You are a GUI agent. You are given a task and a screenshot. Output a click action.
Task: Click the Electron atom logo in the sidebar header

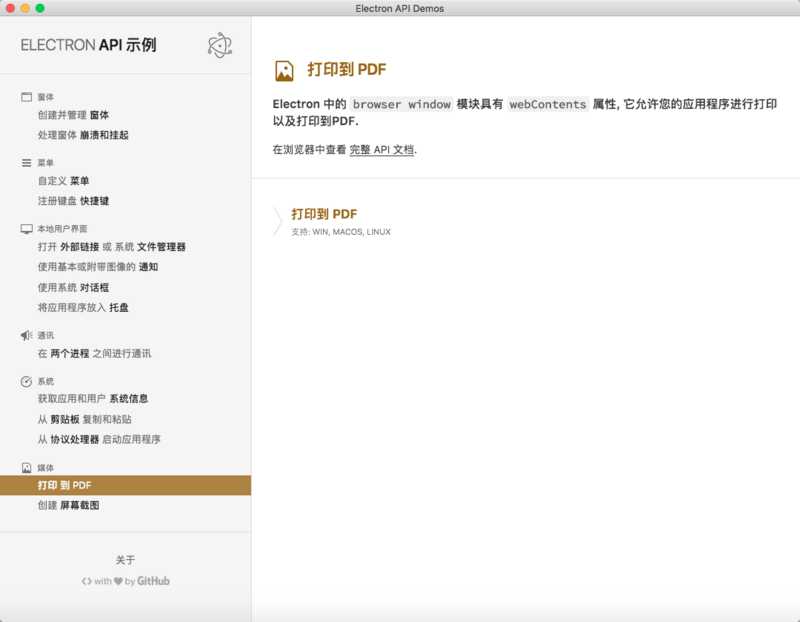pos(220,45)
